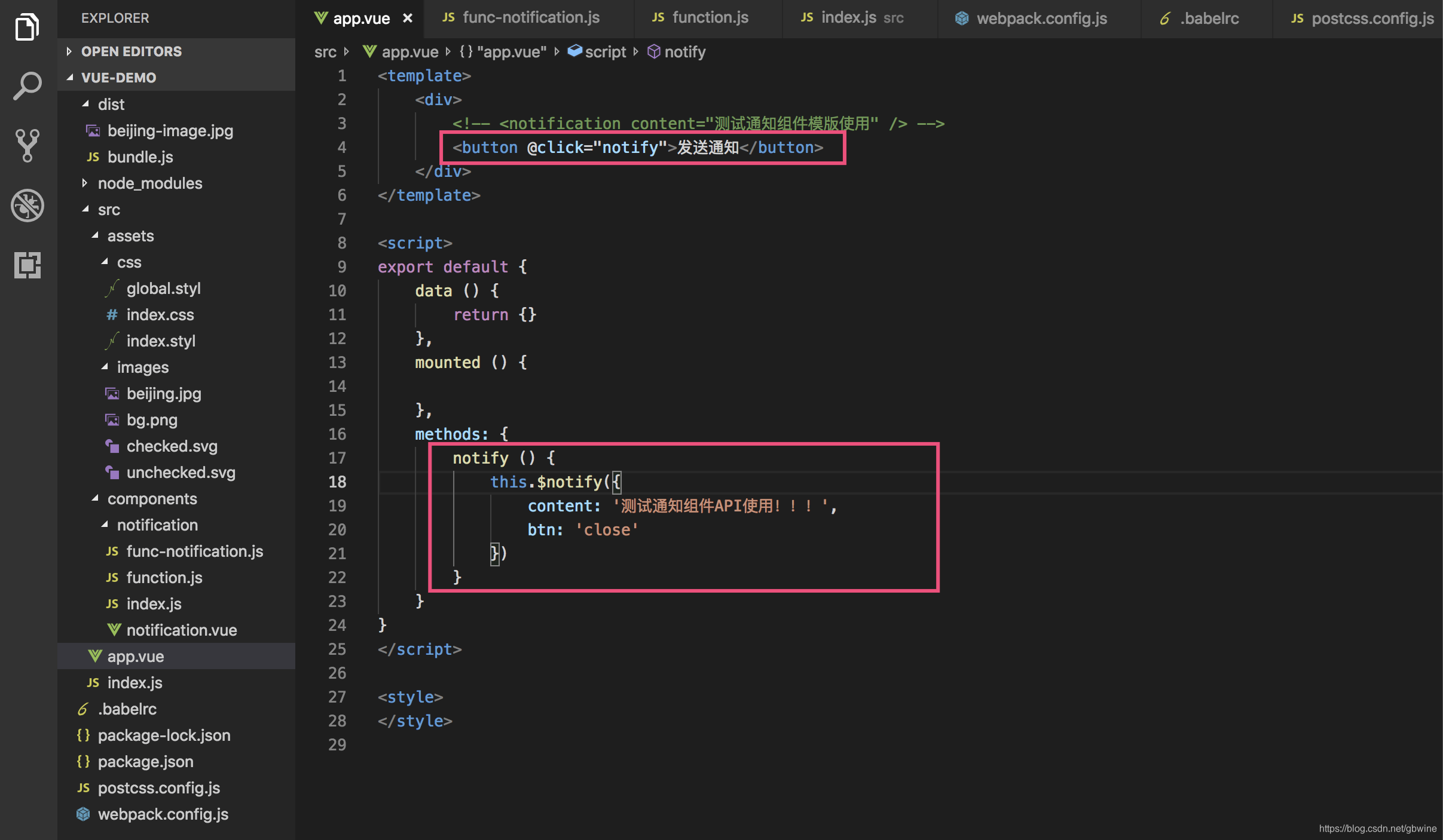Collapse the dist folder arrow
Image resolution: width=1443 pixels, height=840 pixels.
85,104
